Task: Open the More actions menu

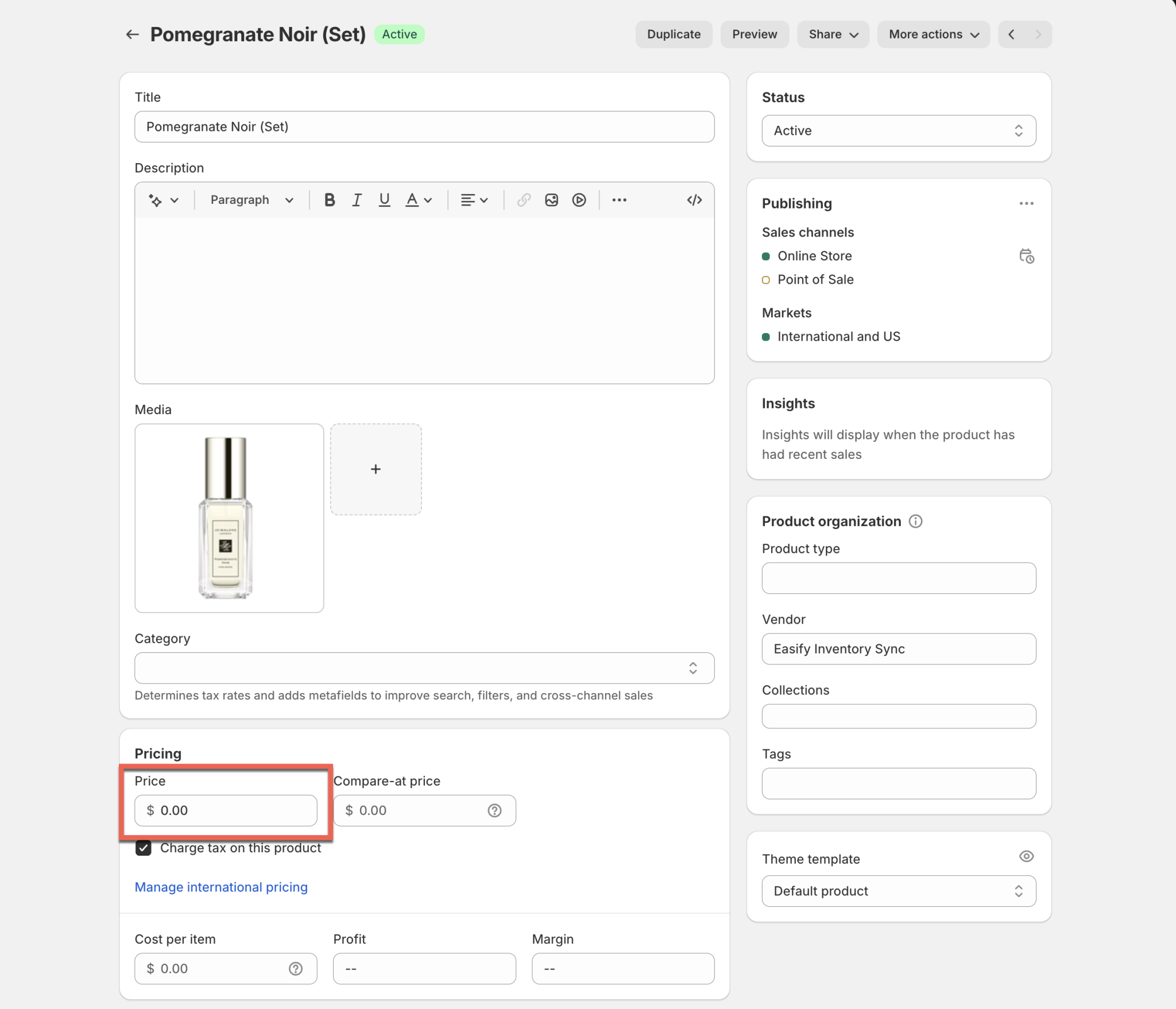Action: [933, 34]
